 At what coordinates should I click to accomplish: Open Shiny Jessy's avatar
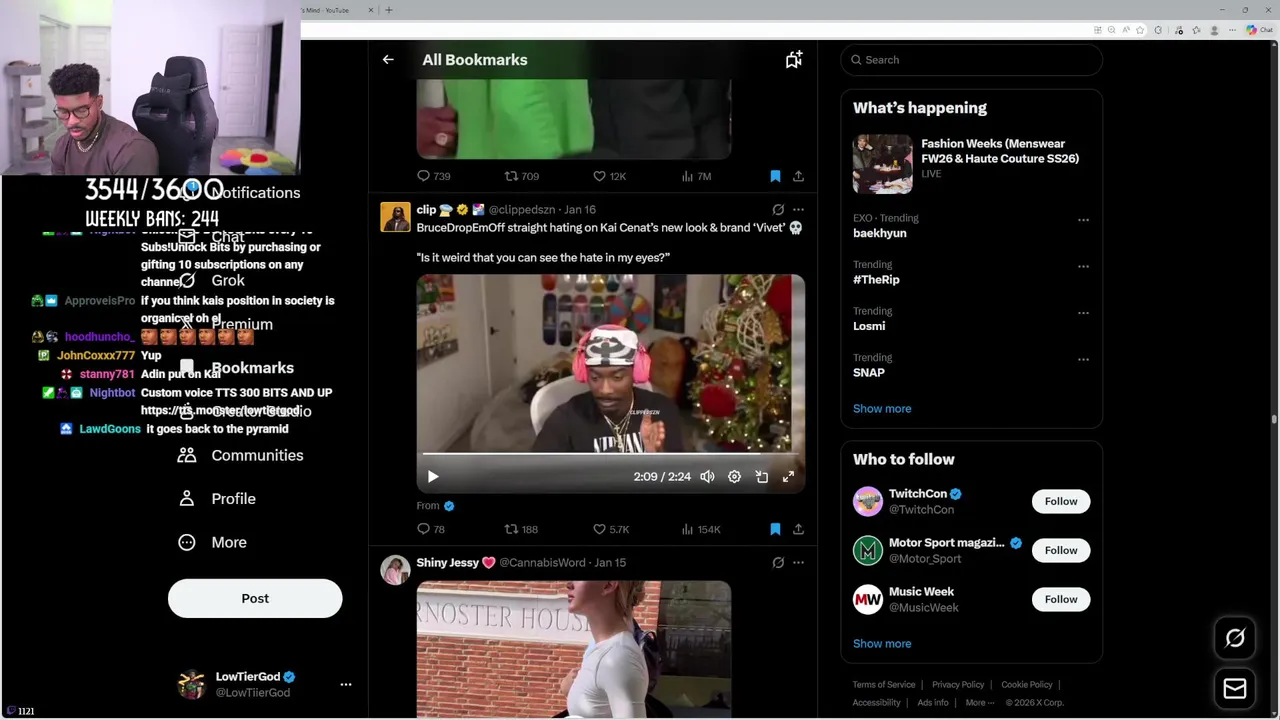click(395, 570)
